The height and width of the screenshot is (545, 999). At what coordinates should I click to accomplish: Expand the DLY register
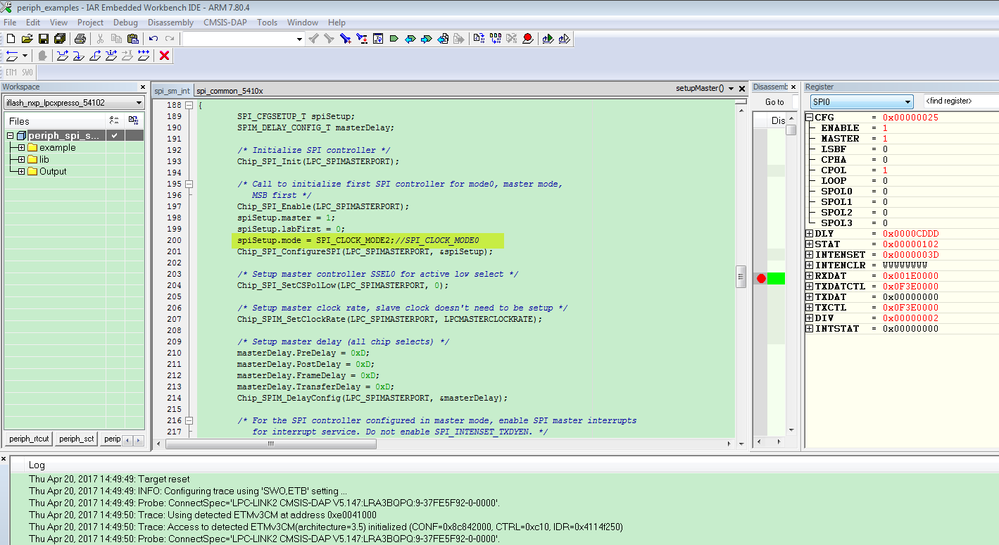coord(809,234)
